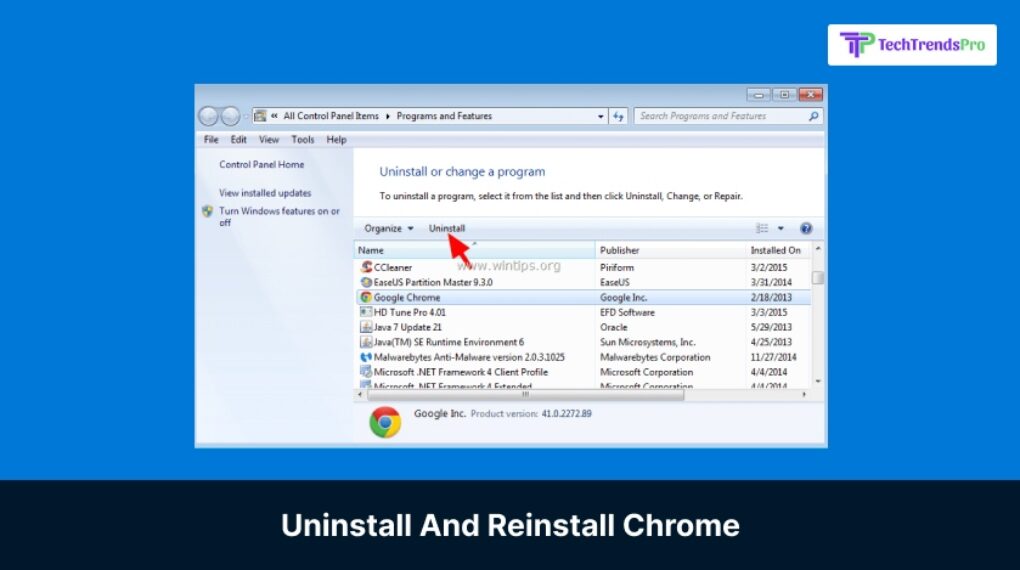The height and width of the screenshot is (570, 1020).
Task: Click the EaseUS Partition Master icon
Action: click(x=366, y=282)
